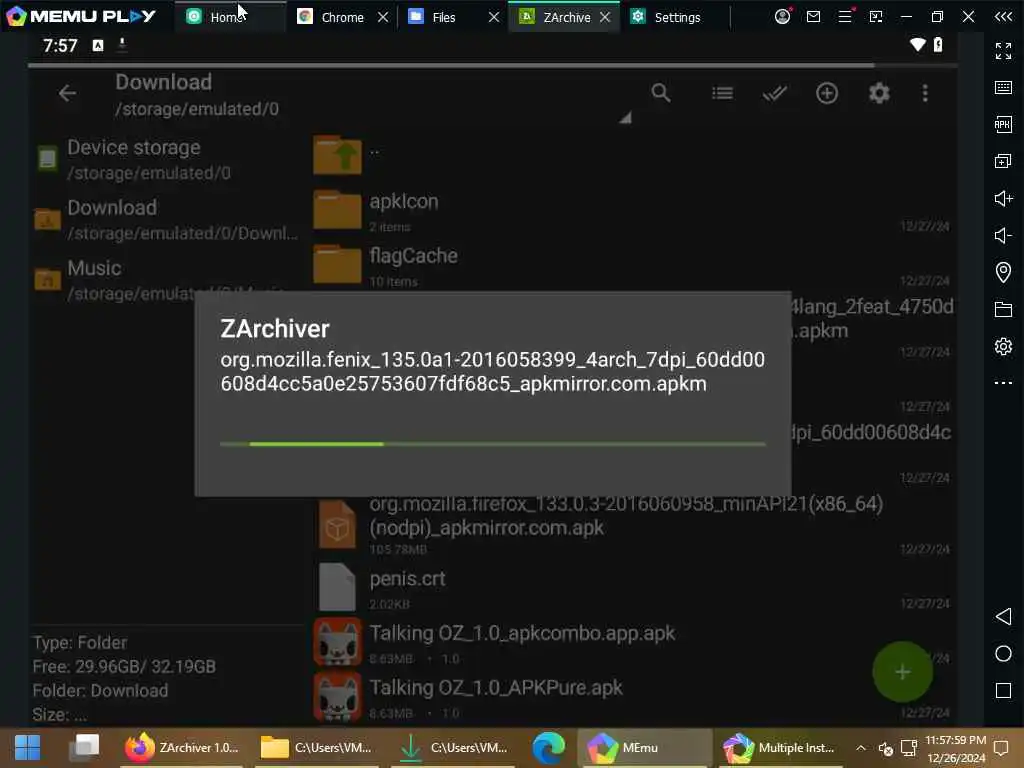Close the Files tab in MEmu
1024x768 pixels.
pos(494,17)
